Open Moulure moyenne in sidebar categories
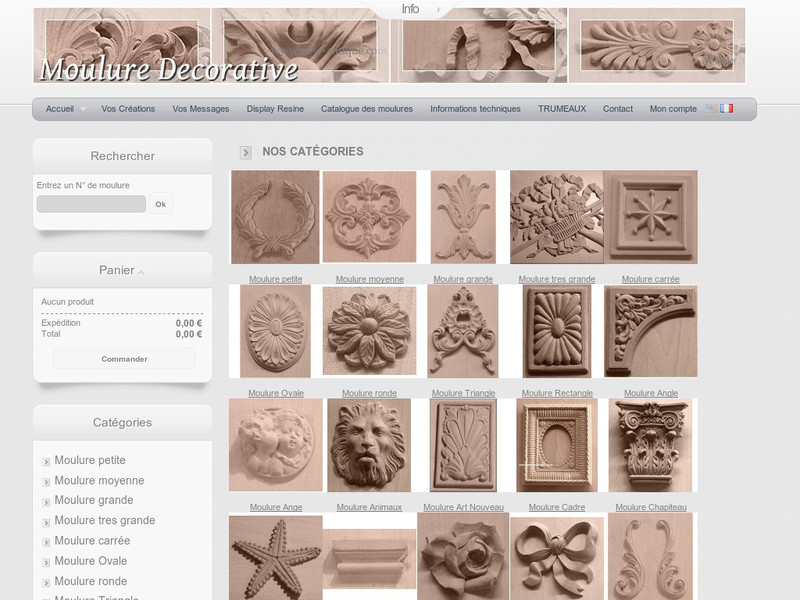This screenshot has height=600, width=800. click(99, 481)
